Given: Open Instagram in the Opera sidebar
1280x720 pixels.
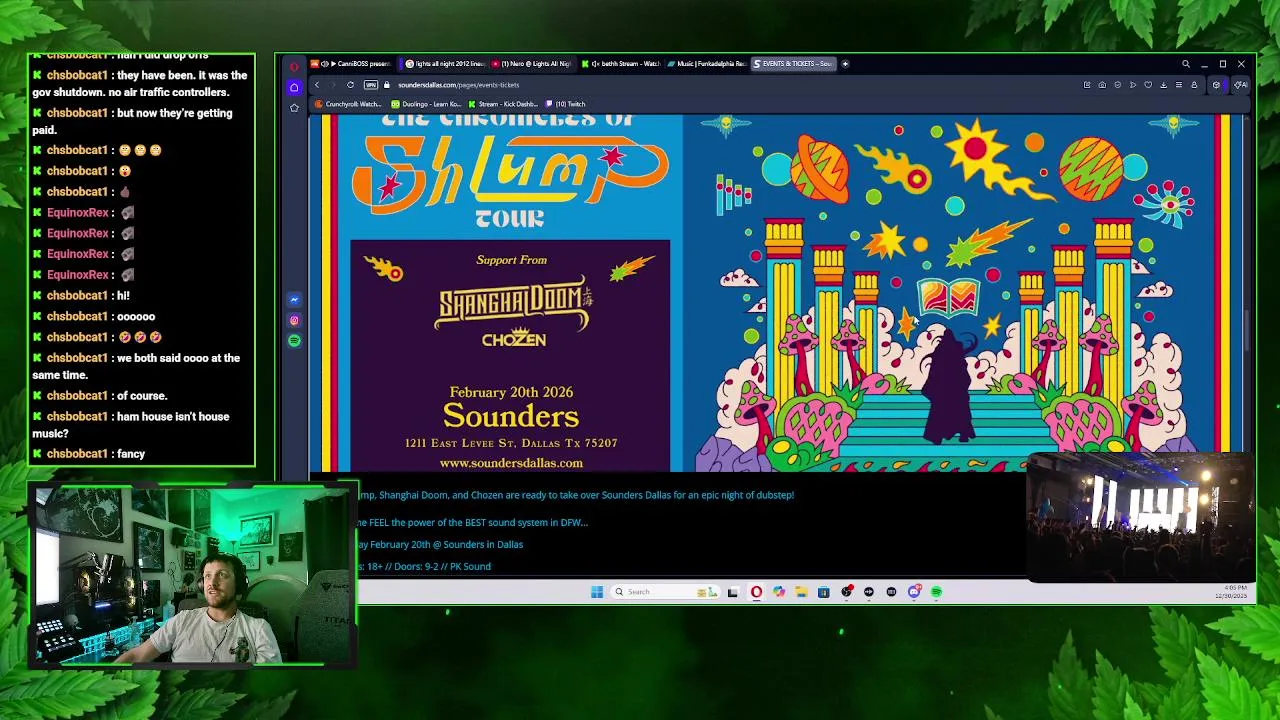Looking at the screenshot, I should pos(294,320).
